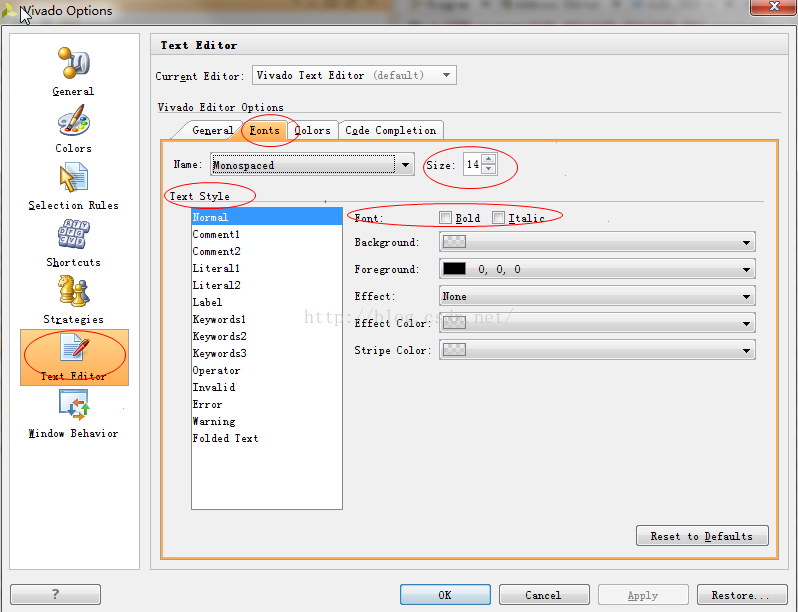Expand the font Name dropdown arrow
This screenshot has height=612, width=798.
(x=406, y=165)
